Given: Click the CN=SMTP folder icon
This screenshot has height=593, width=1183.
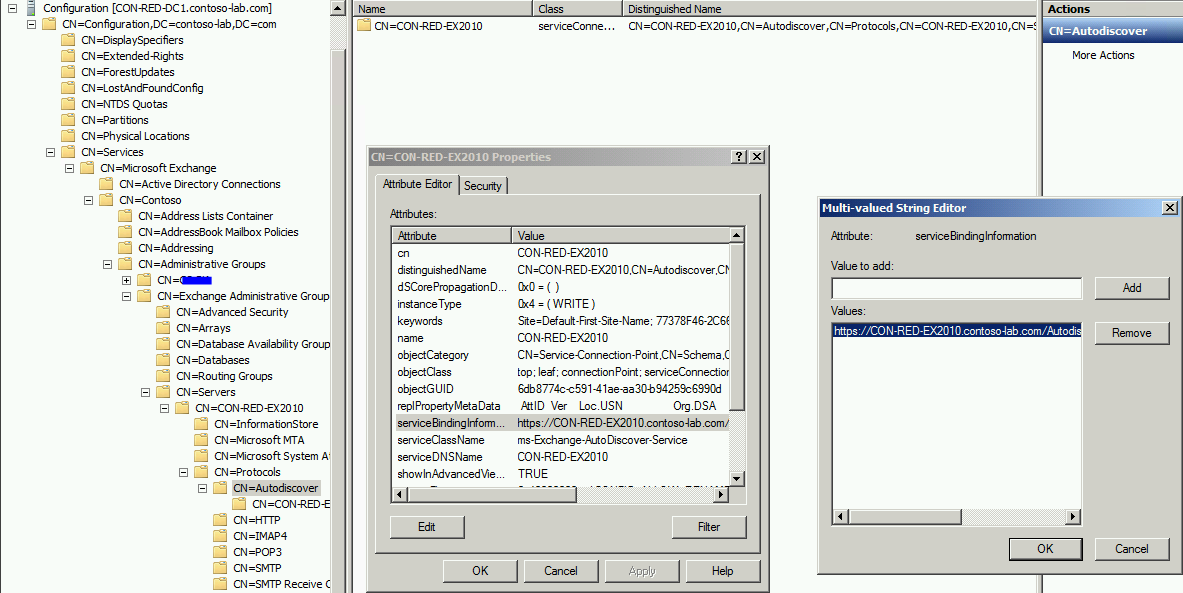Looking at the screenshot, I should [220, 567].
